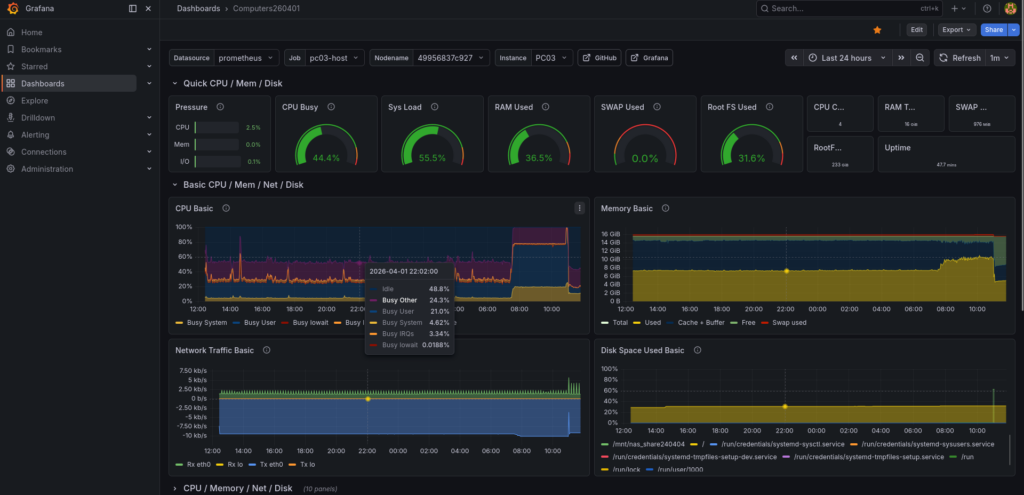Viewport: 1024px width, 495px height.
Task: Toggle the Rx eth0 series in legend
Action: 200,464
